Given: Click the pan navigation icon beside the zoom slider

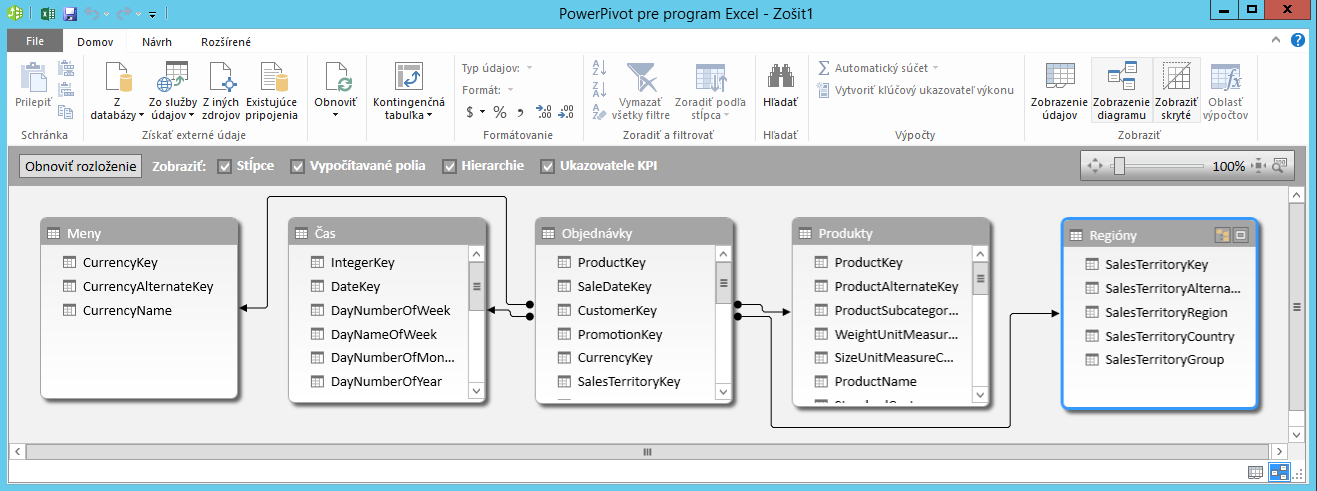Looking at the screenshot, I should click(x=1093, y=166).
